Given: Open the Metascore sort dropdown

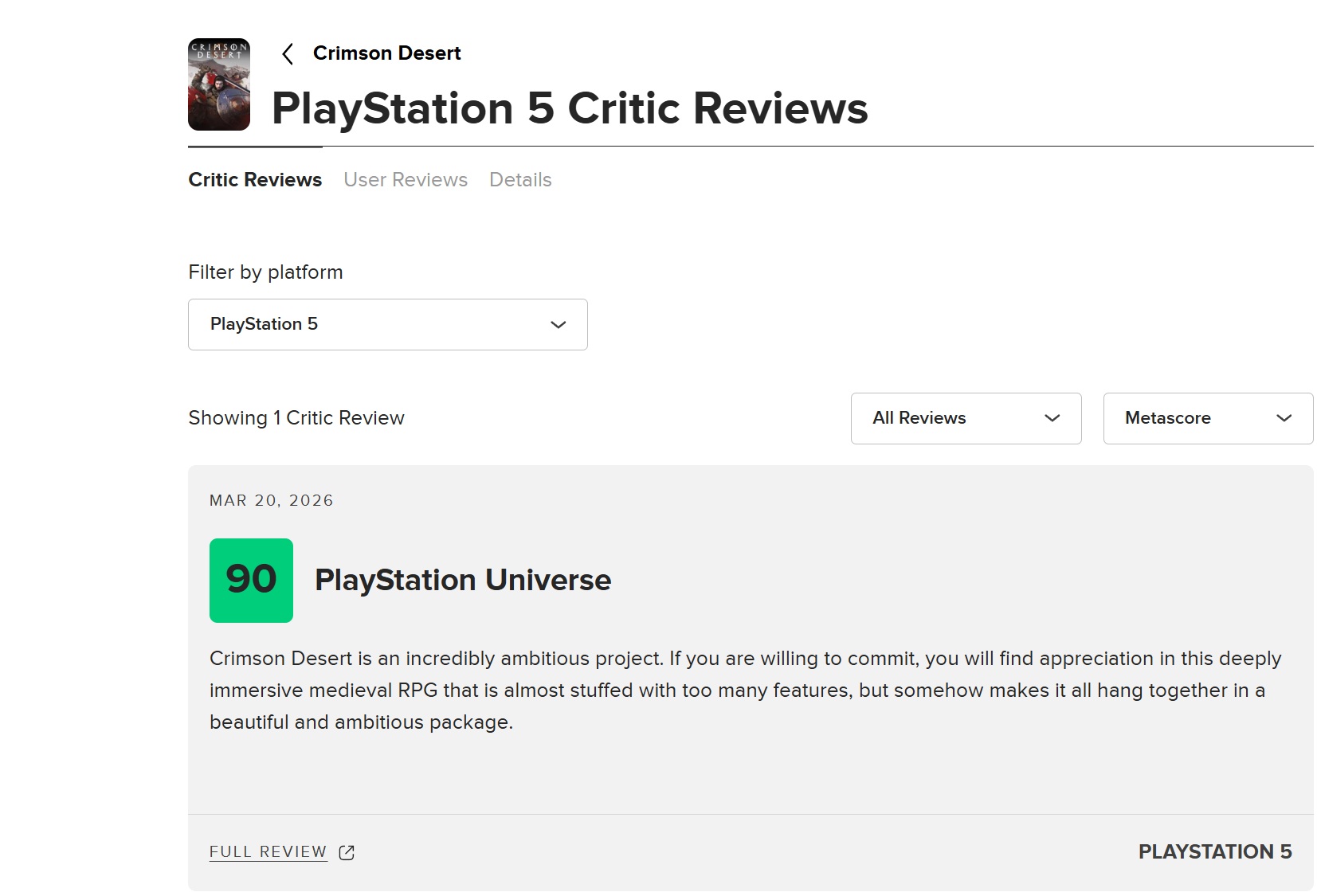Looking at the screenshot, I should [x=1207, y=418].
